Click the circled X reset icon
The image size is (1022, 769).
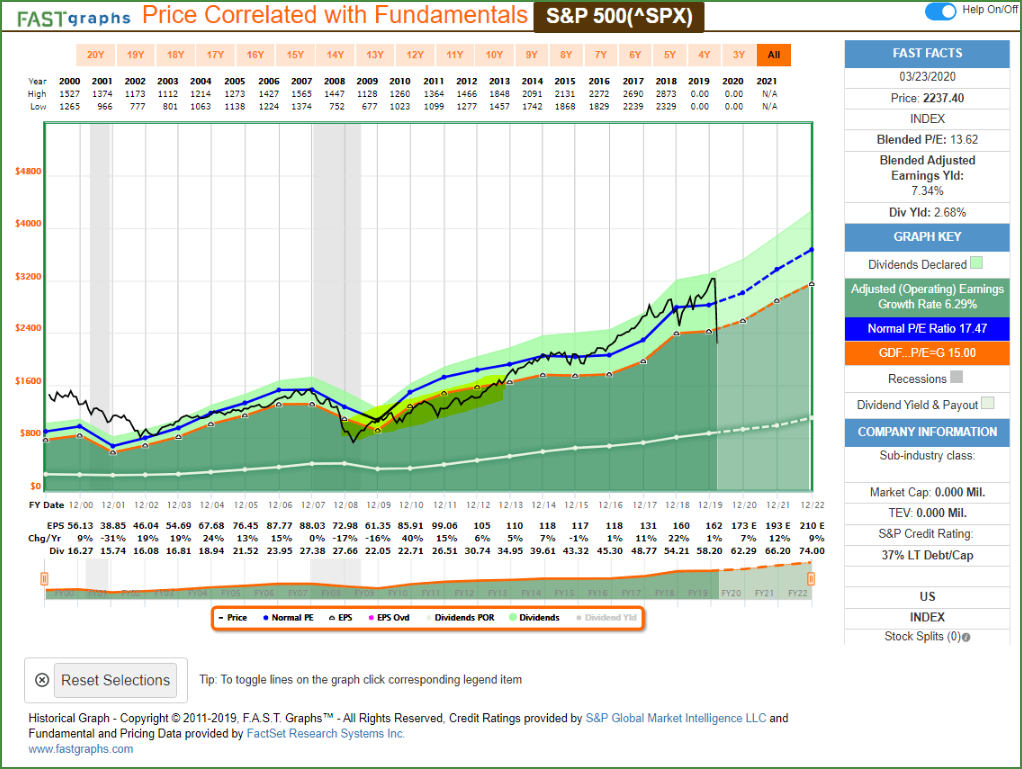click(x=41, y=680)
